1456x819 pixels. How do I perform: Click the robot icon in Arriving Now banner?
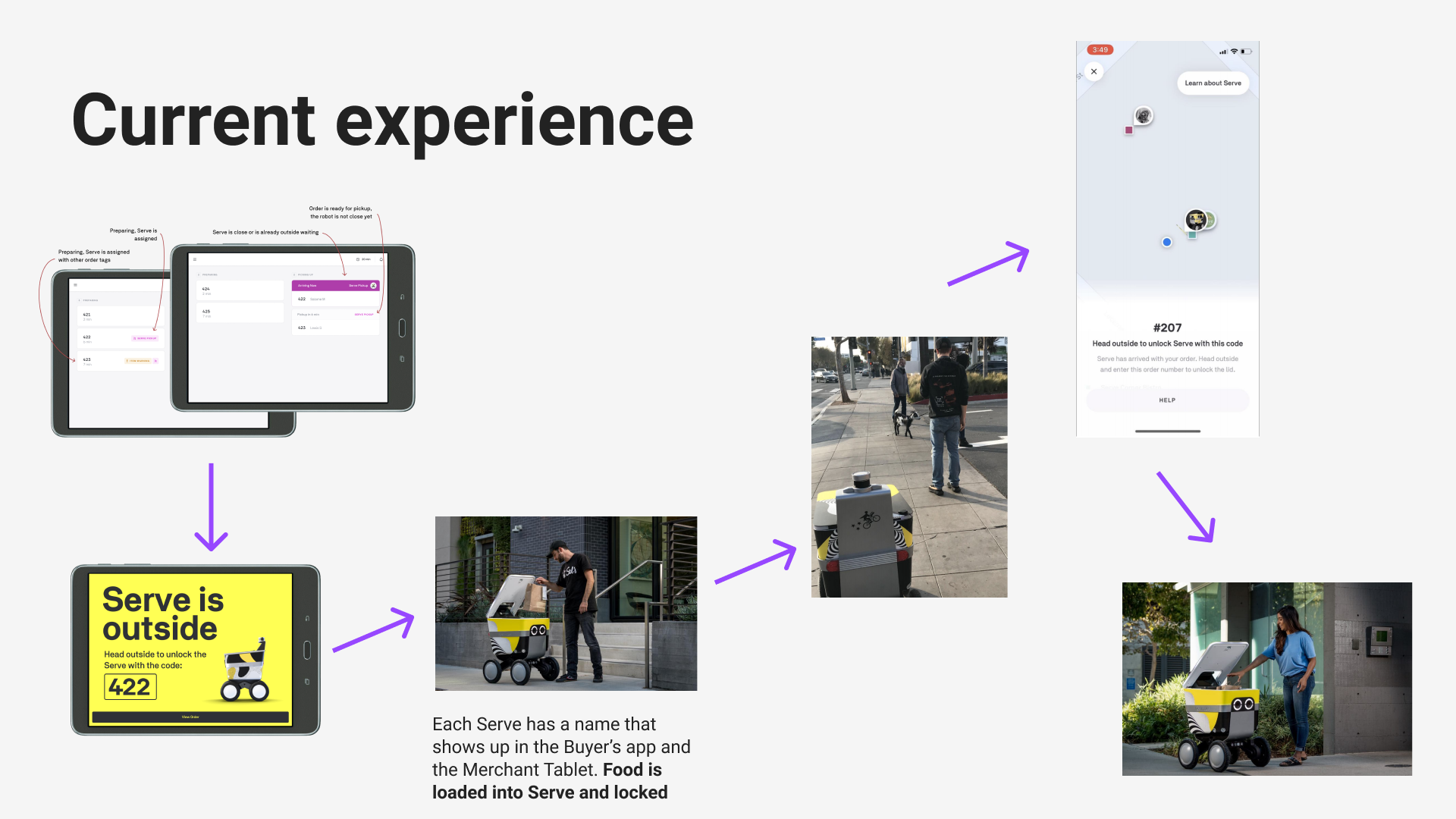[x=373, y=286]
